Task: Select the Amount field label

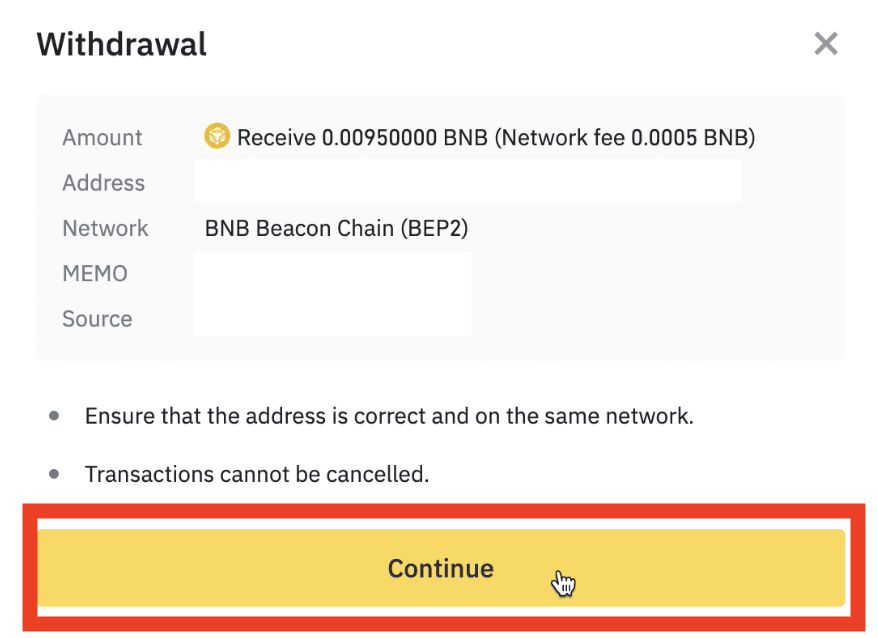Action: (102, 138)
